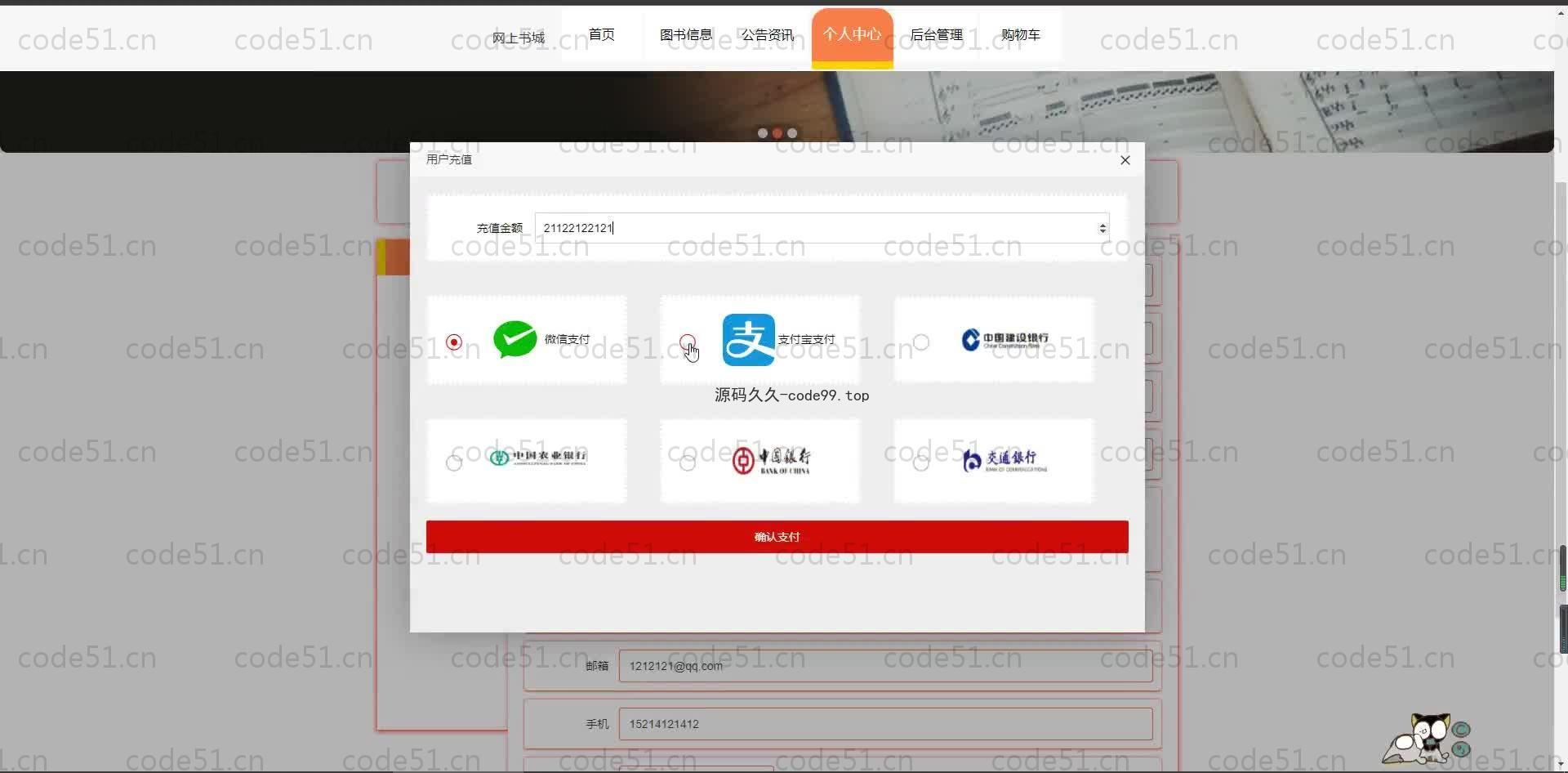
Task: Select the Agricultural Bank radio button
Action: pyautogui.click(x=454, y=463)
